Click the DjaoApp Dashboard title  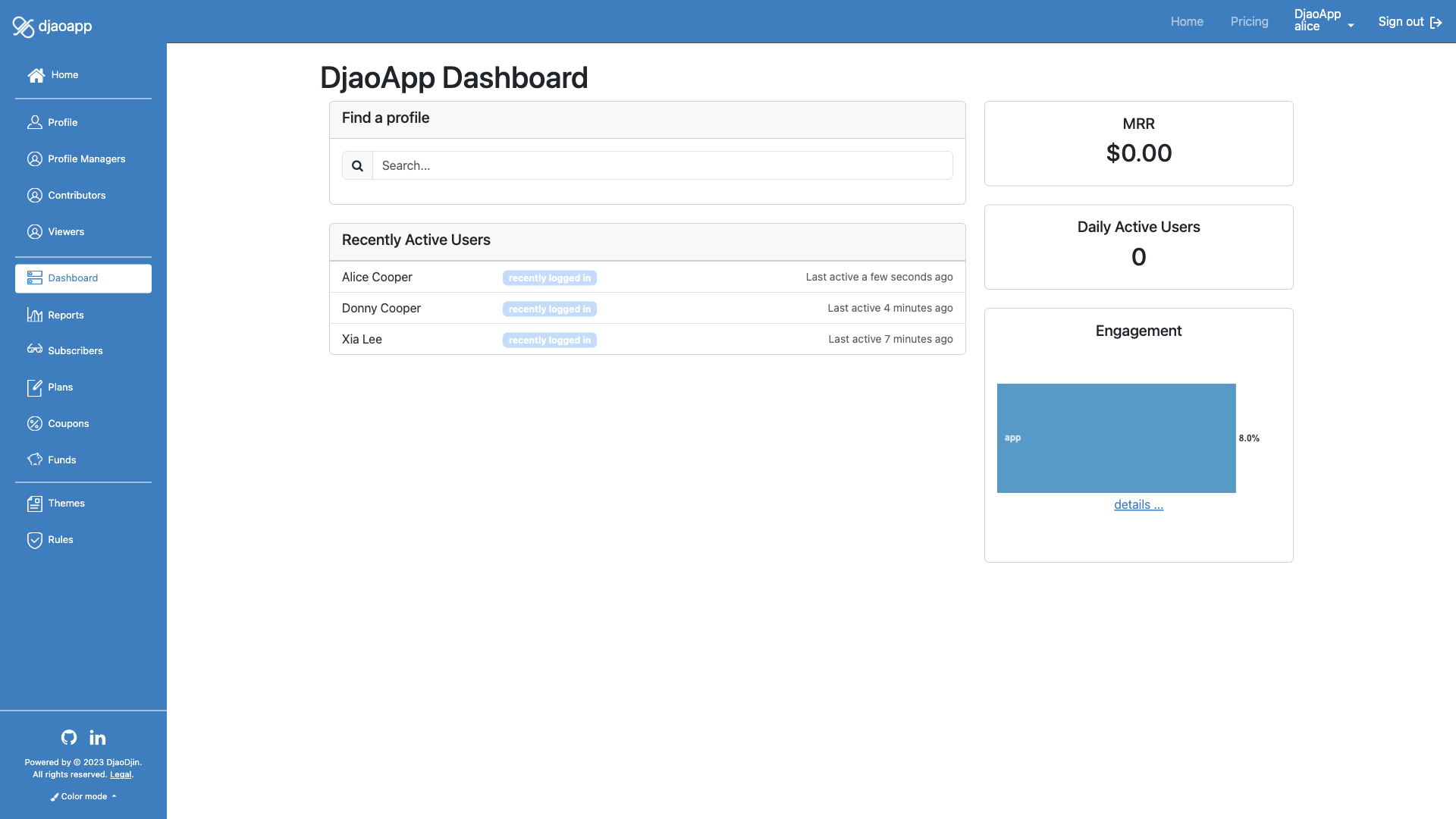454,78
